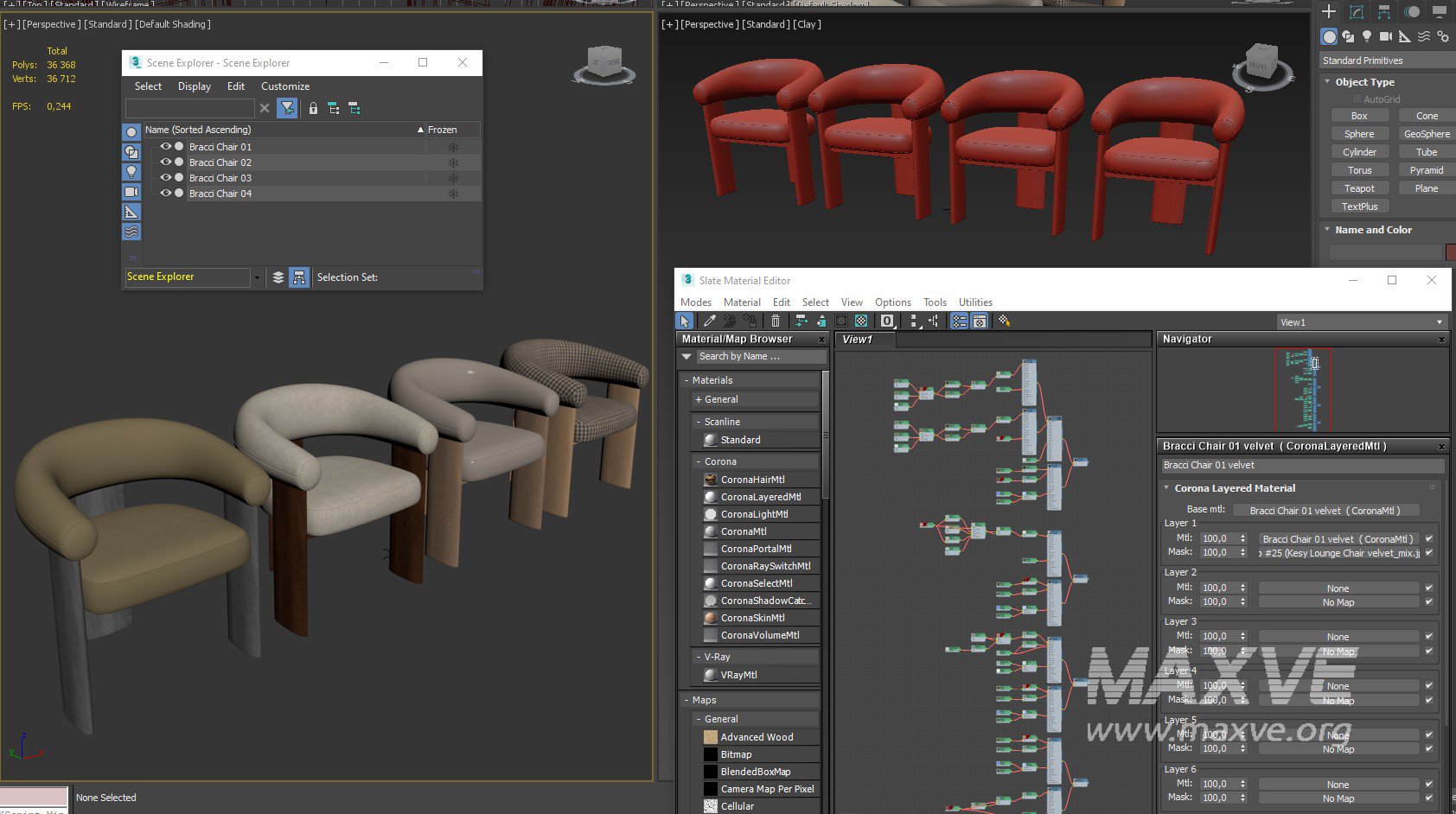The width and height of the screenshot is (1456, 814).
Task: Click the Search by Name field in browser
Action: point(759,356)
